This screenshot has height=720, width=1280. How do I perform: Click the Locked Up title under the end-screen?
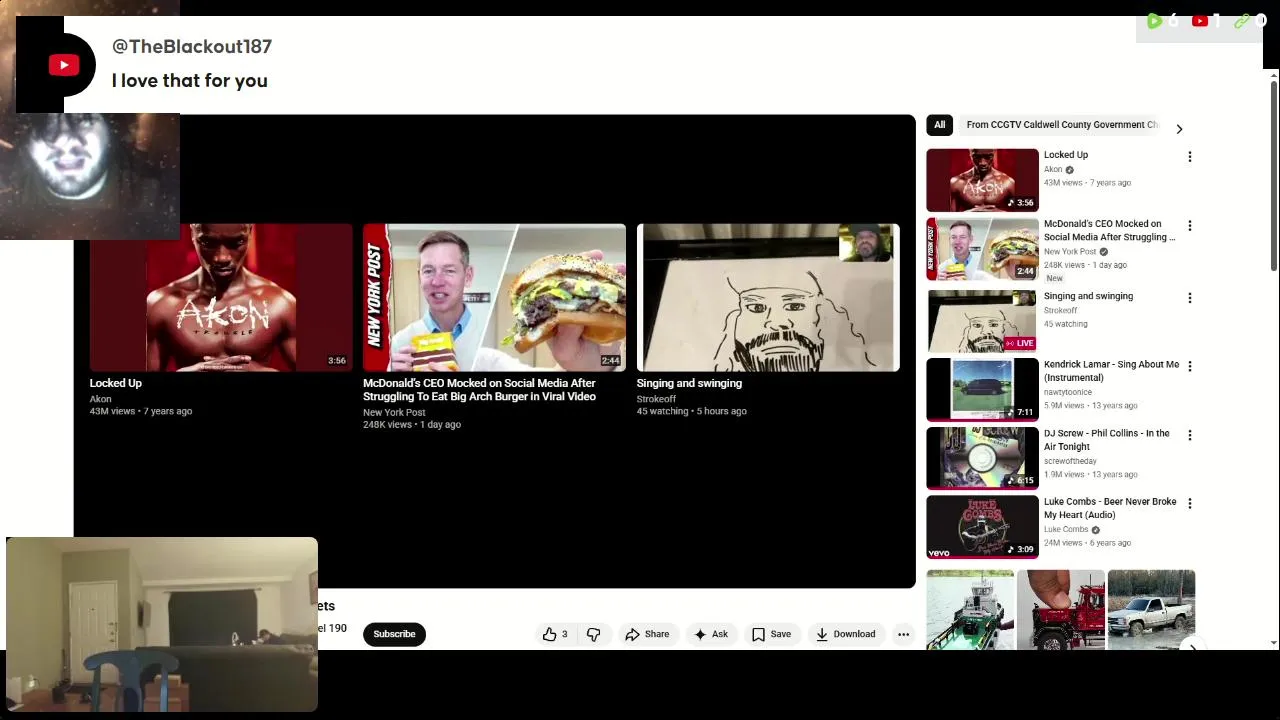tap(116, 383)
